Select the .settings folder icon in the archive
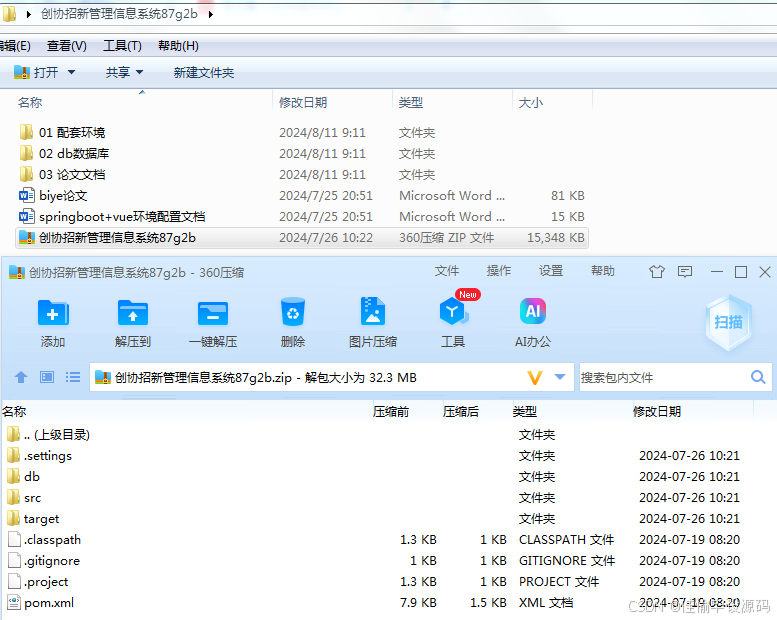Image resolution: width=777 pixels, height=620 pixels. [x=13, y=455]
